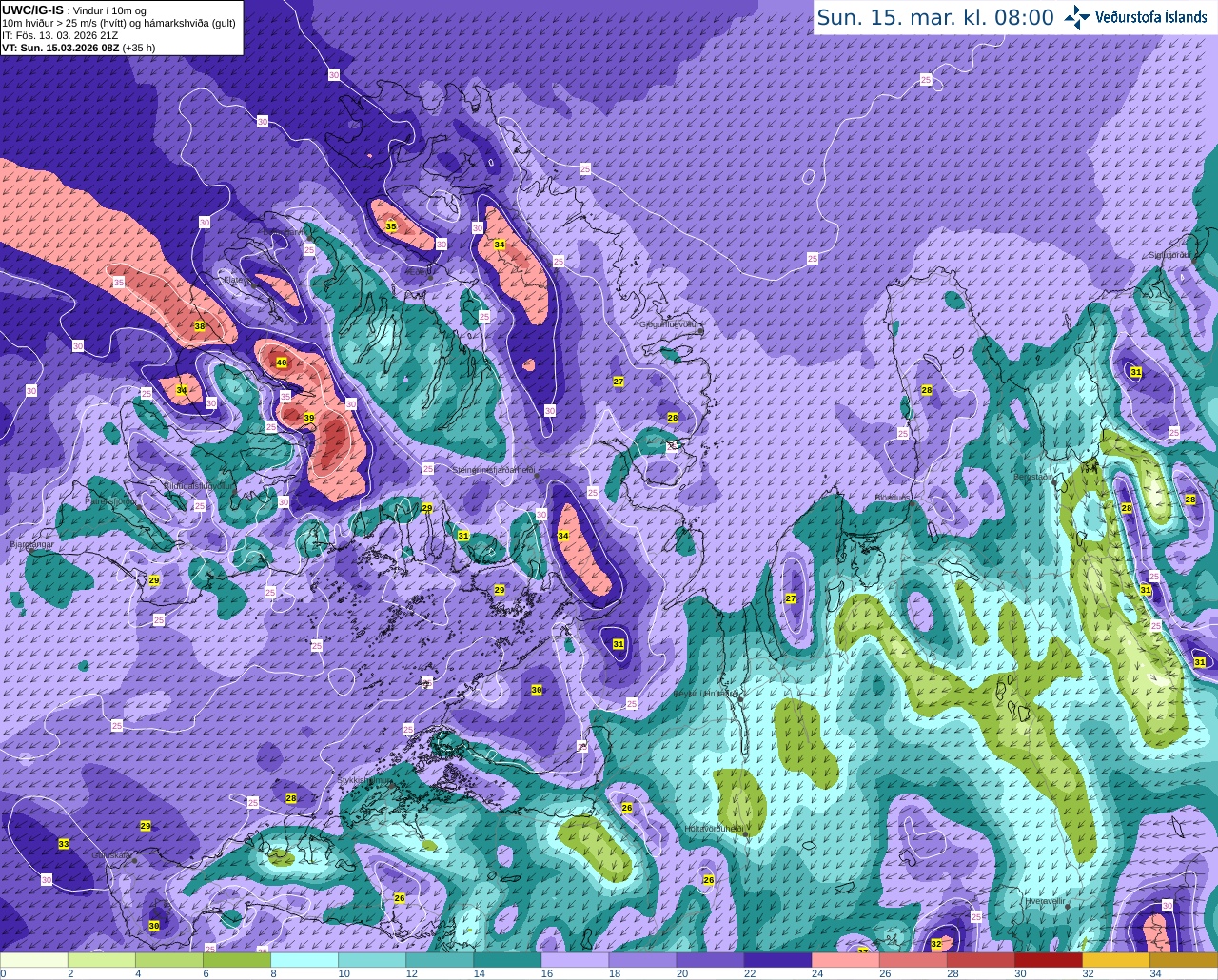Screen dimensions: 1218x980
Task: Select the 28–30 m/s red legend swatch
Action: (980, 960)
